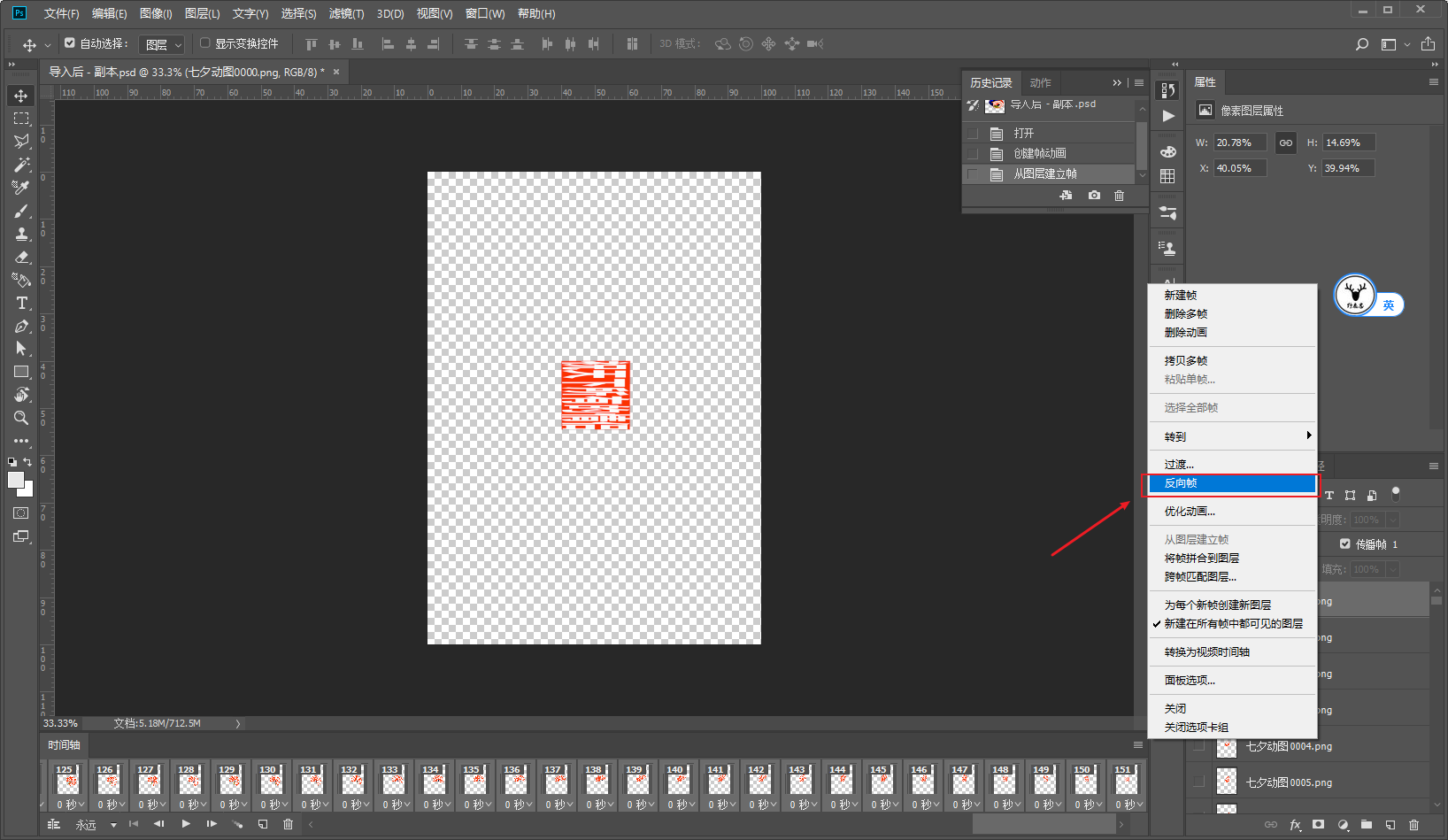Choose 删除动画 menu entry
Screen dimensions: 1448x840
1232,333
